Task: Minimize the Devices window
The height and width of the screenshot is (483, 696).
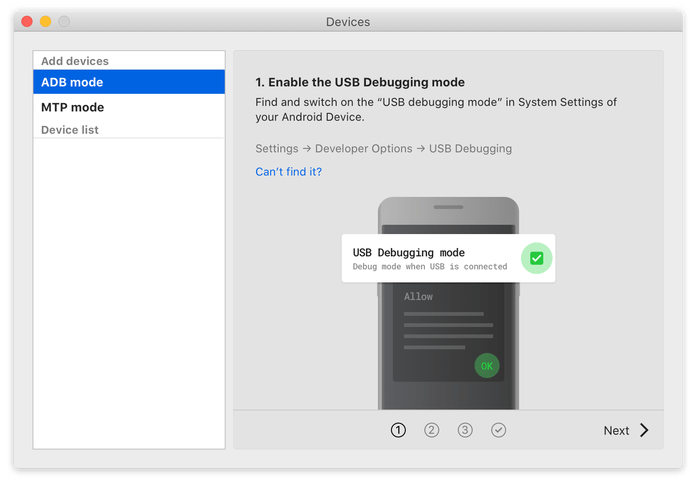Action: coord(45,21)
